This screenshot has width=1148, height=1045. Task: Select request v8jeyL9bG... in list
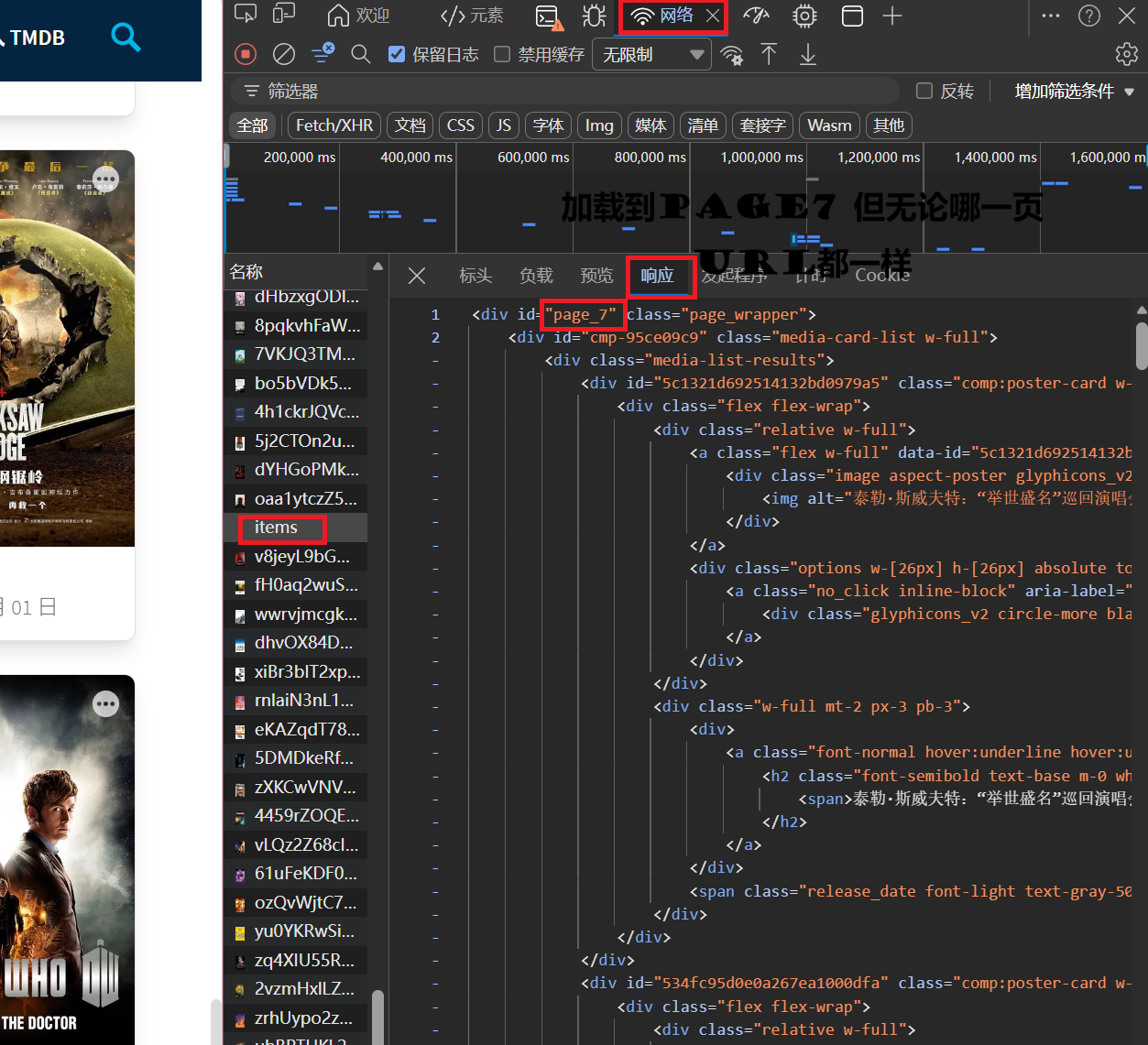296,557
